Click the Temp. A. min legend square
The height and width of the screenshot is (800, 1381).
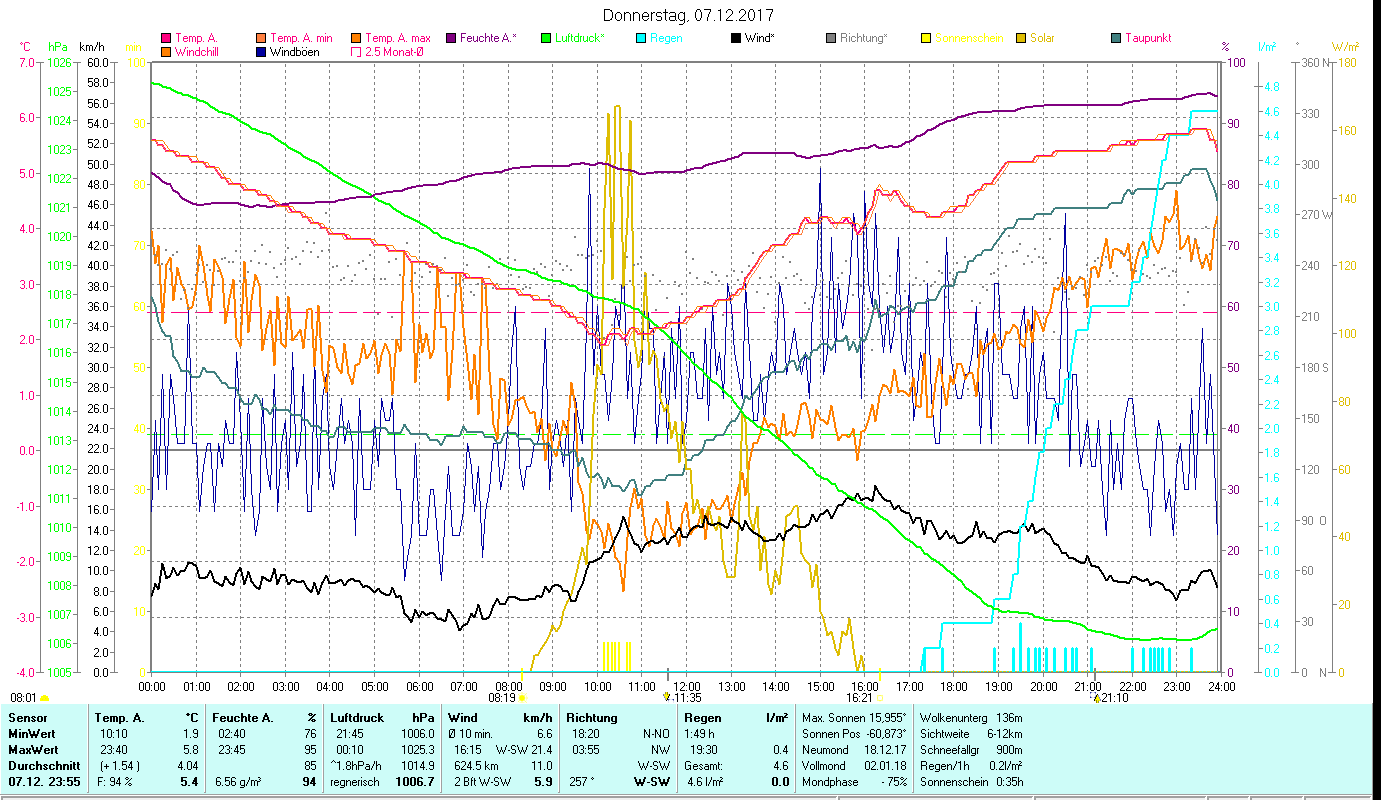[x=260, y=38]
